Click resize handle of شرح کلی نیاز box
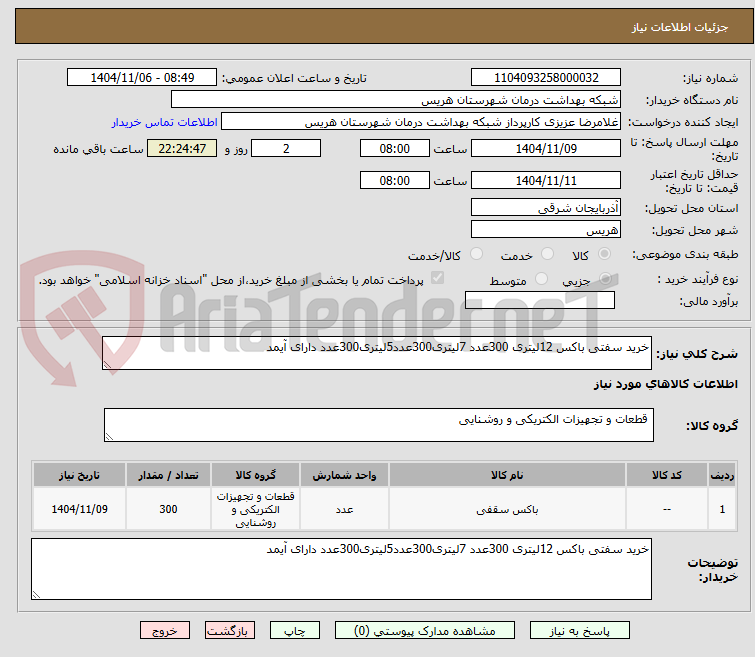The image size is (755, 657). click(x=107, y=365)
